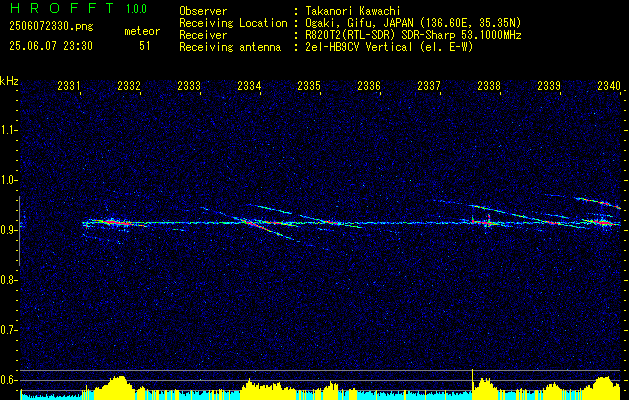Click the 2337 time marker
Viewport: 629px width, 400px height.
pos(428,86)
